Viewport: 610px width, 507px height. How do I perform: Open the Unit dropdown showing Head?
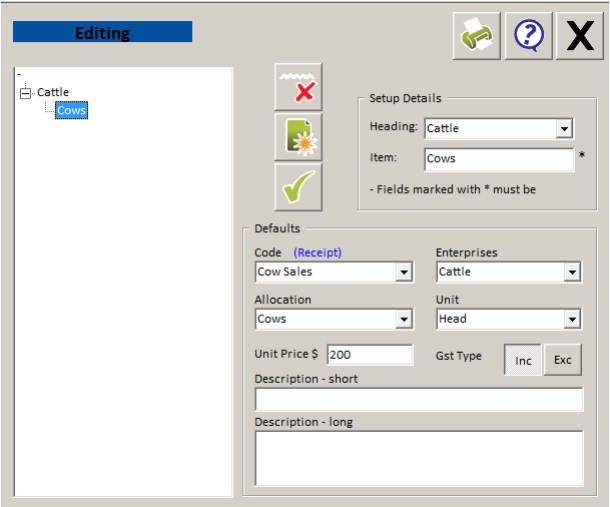(572, 319)
